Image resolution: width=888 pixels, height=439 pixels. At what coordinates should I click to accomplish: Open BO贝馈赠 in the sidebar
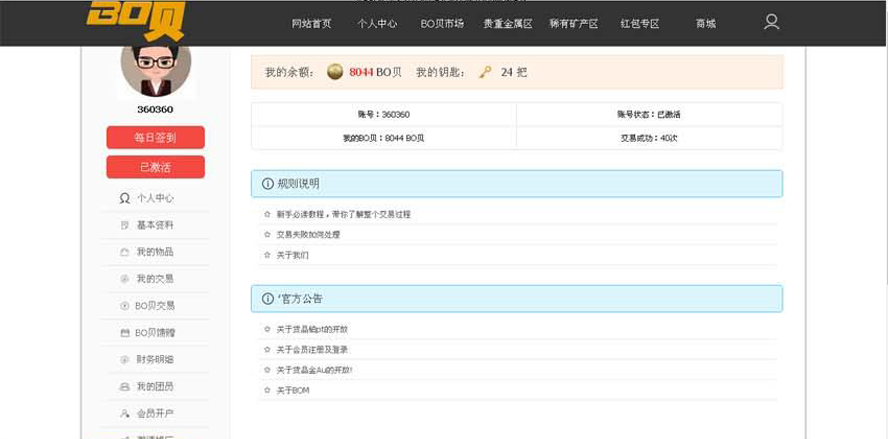156,333
